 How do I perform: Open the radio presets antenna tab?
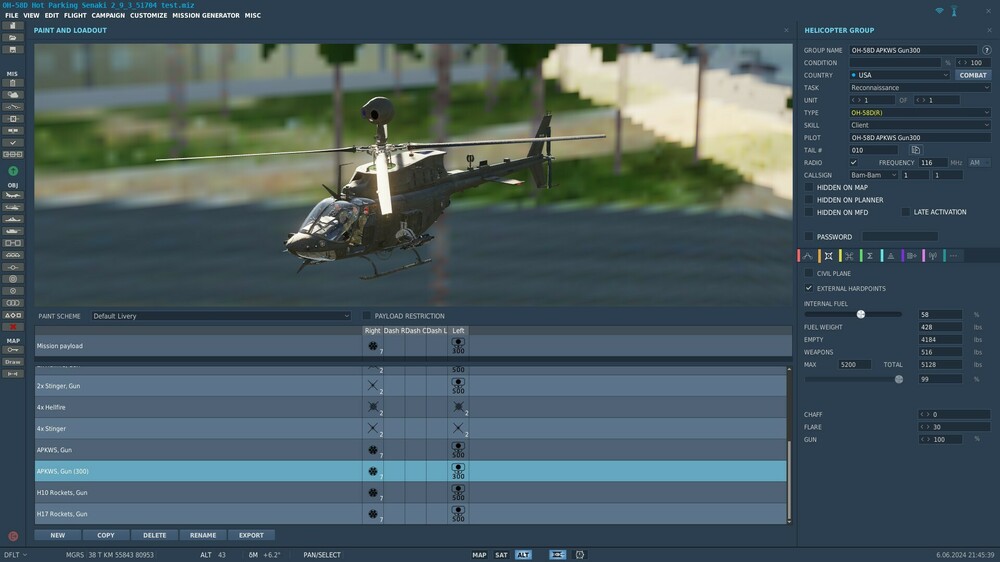pyautogui.click(x=932, y=256)
